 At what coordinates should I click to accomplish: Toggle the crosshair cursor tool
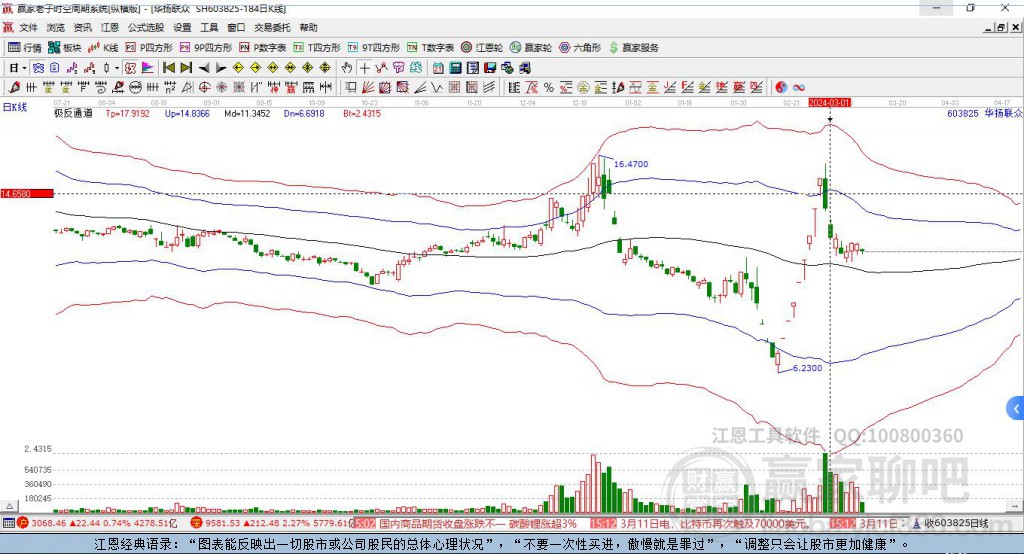[x=364, y=68]
